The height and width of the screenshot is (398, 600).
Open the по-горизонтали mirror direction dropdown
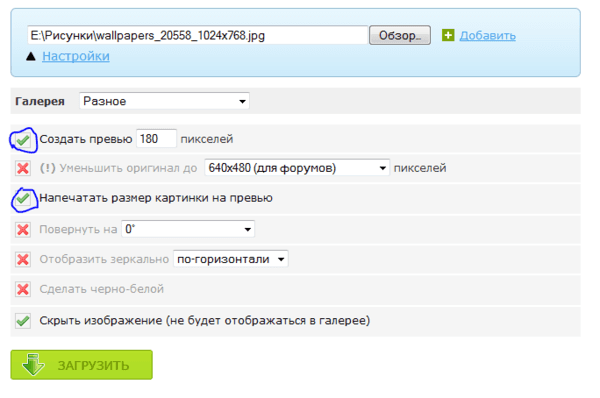pos(231,259)
